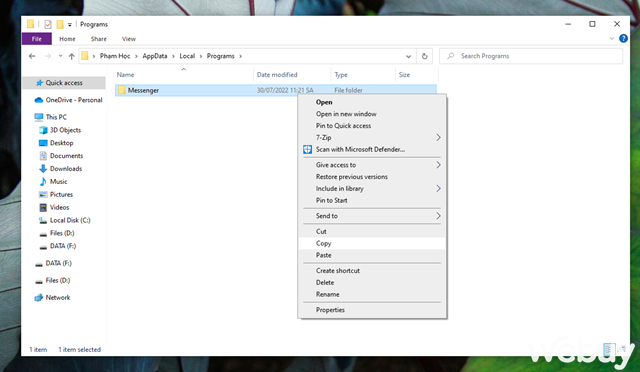
Task: Click the Properties quick access toolbar icon
Action: (x=48, y=25)
